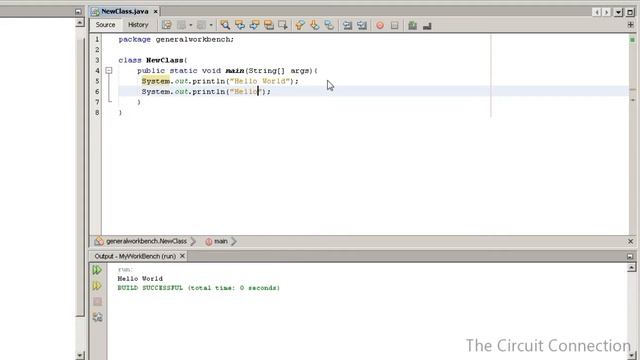Close the Output - MyWorkBench (run) tab
Image resolution: width=640 pixels, height=360 pixels.
click(x=182, y=256)
